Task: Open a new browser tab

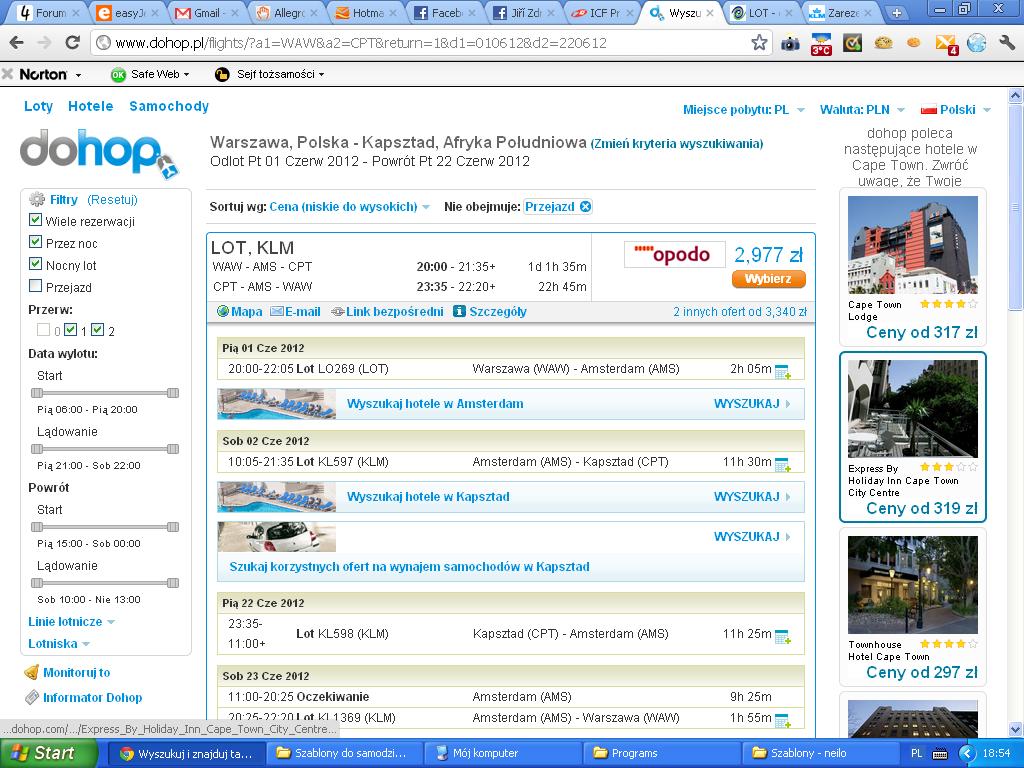Action: point(897,13)
